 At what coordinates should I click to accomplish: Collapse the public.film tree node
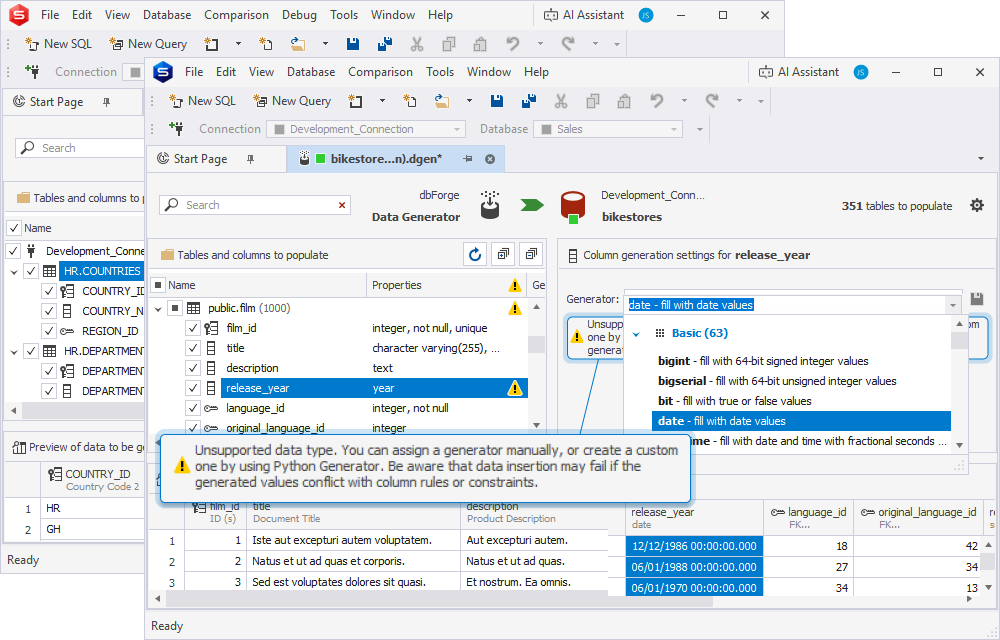158,309
